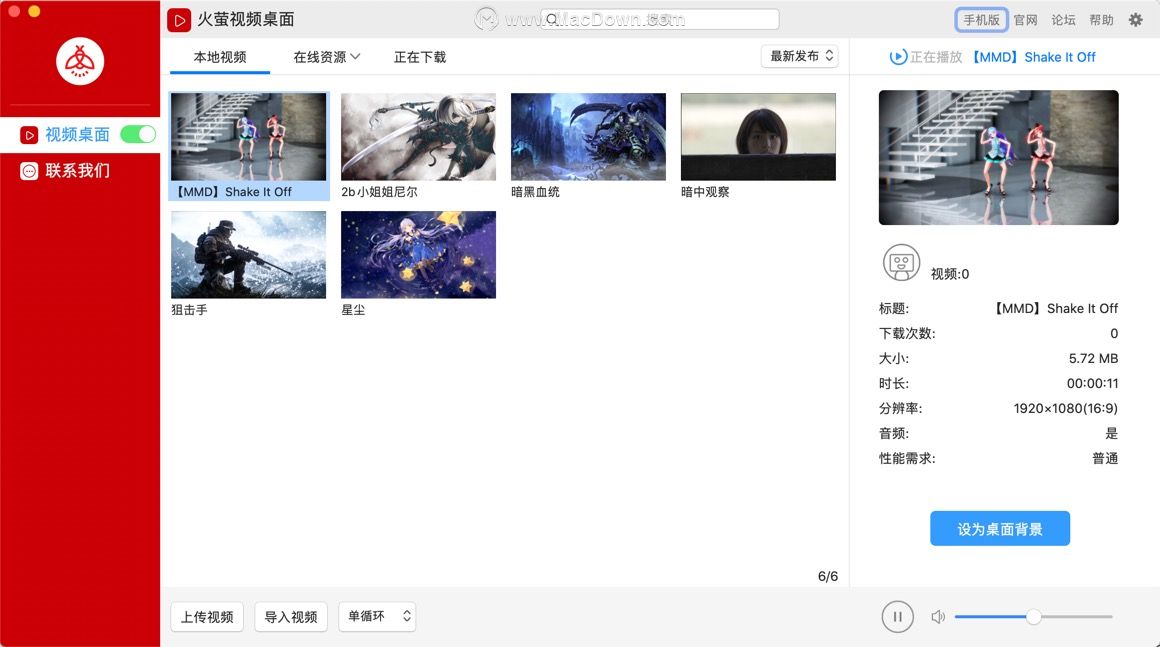The width and height of the screenshot is (1160, 647).
Task: Pause playback with the round pause button
Action: tap(897, 617)
